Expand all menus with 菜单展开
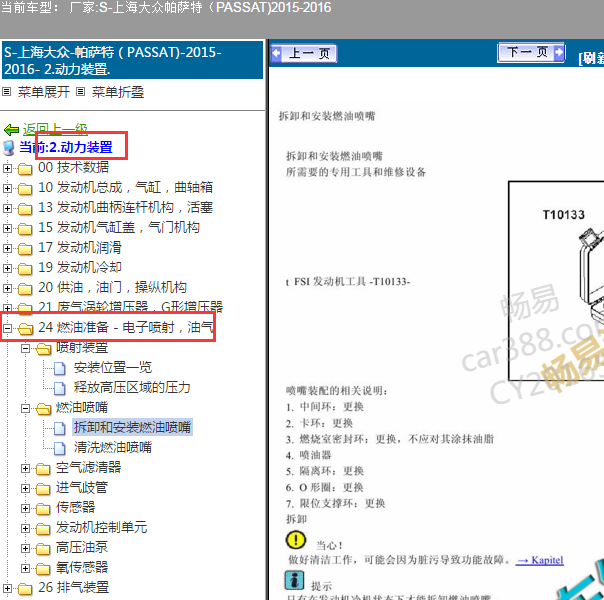604x600 pixels. [x=44, y=92]
